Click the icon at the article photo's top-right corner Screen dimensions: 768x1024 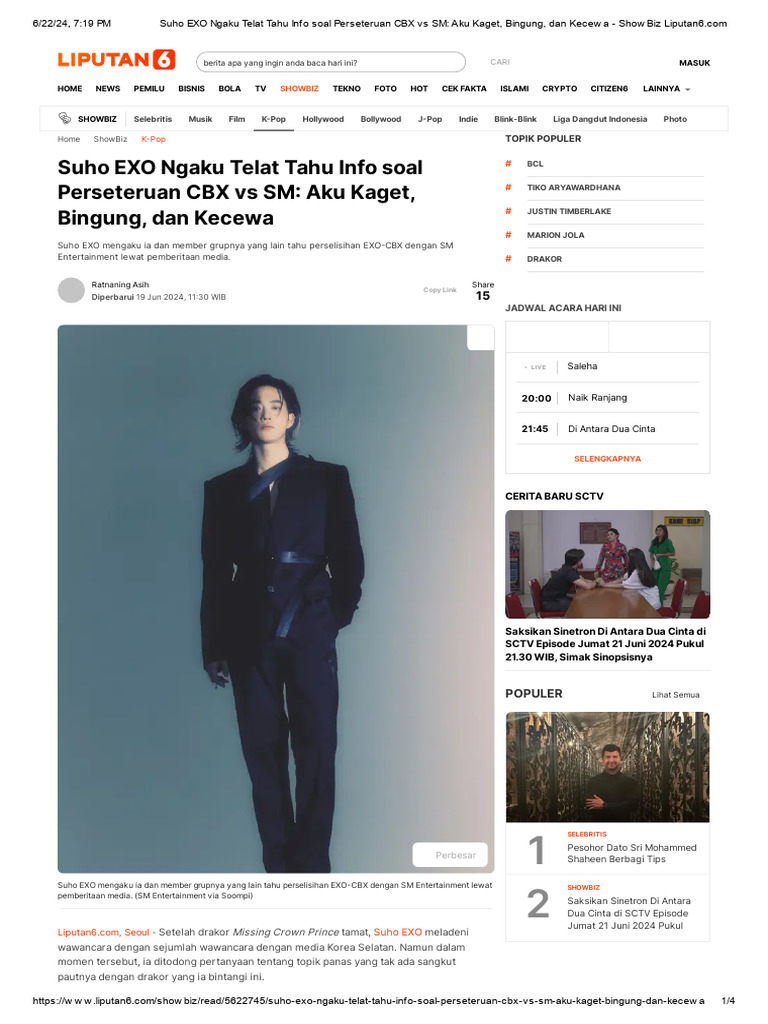(x=481, y=338)
